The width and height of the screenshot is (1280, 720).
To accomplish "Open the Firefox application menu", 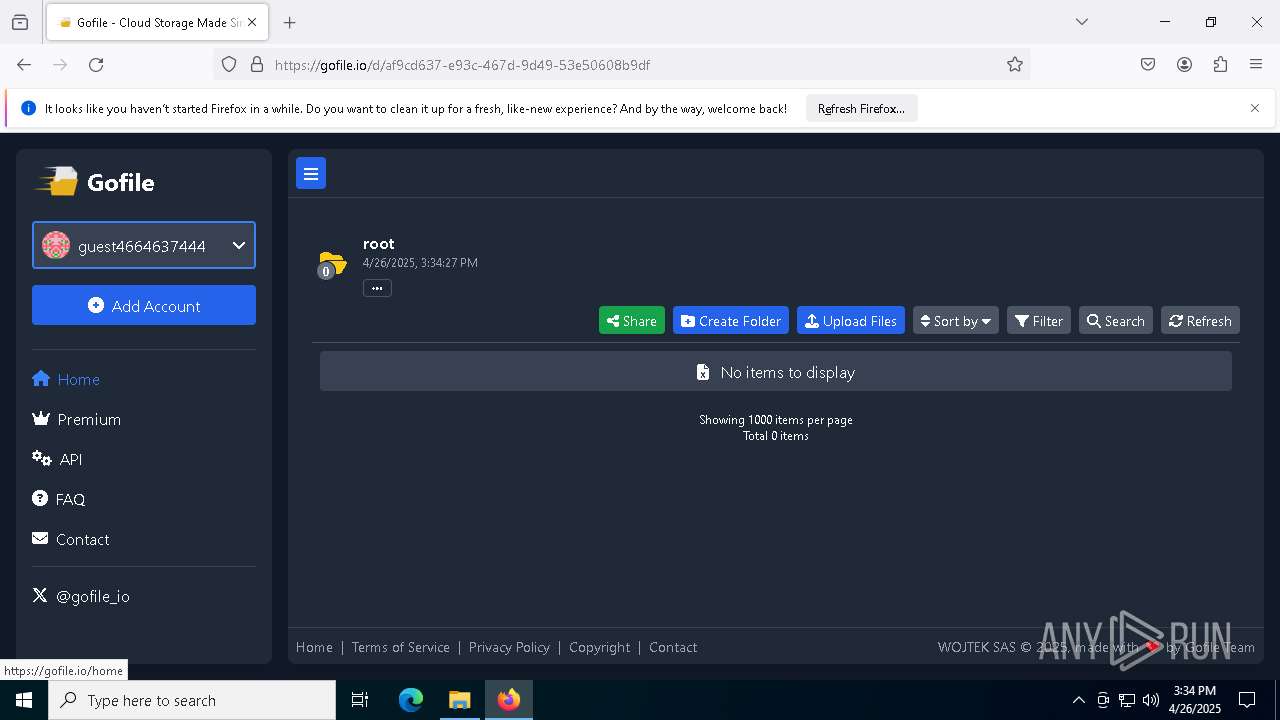I will [x=1256, y=65].
